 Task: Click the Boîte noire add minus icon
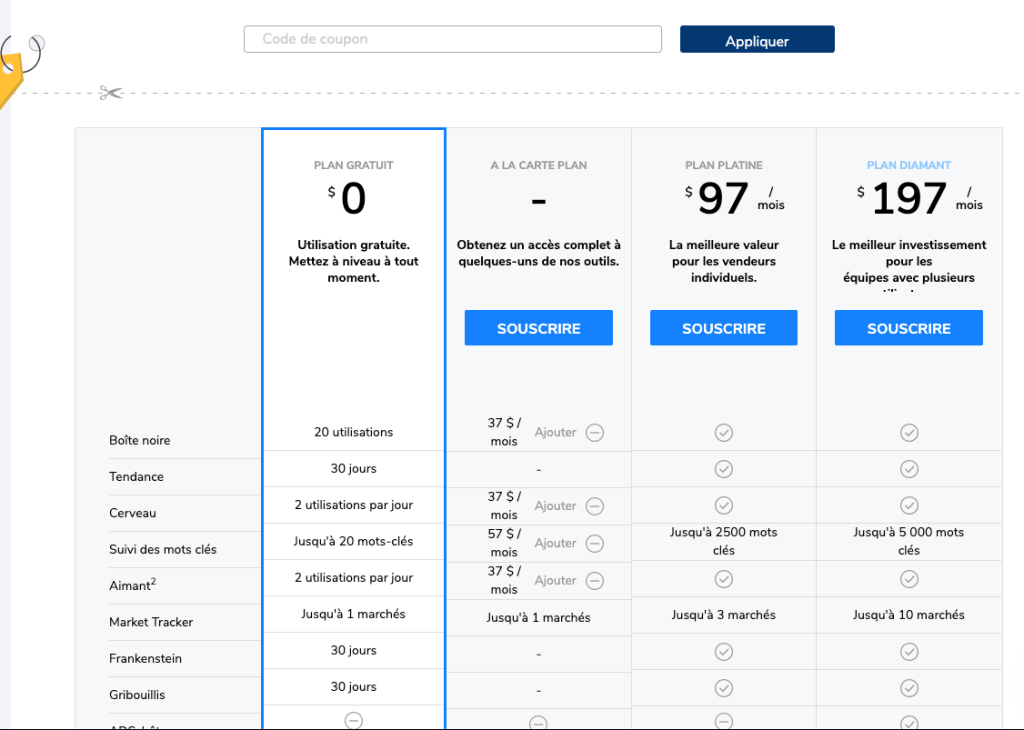[595, 433]
